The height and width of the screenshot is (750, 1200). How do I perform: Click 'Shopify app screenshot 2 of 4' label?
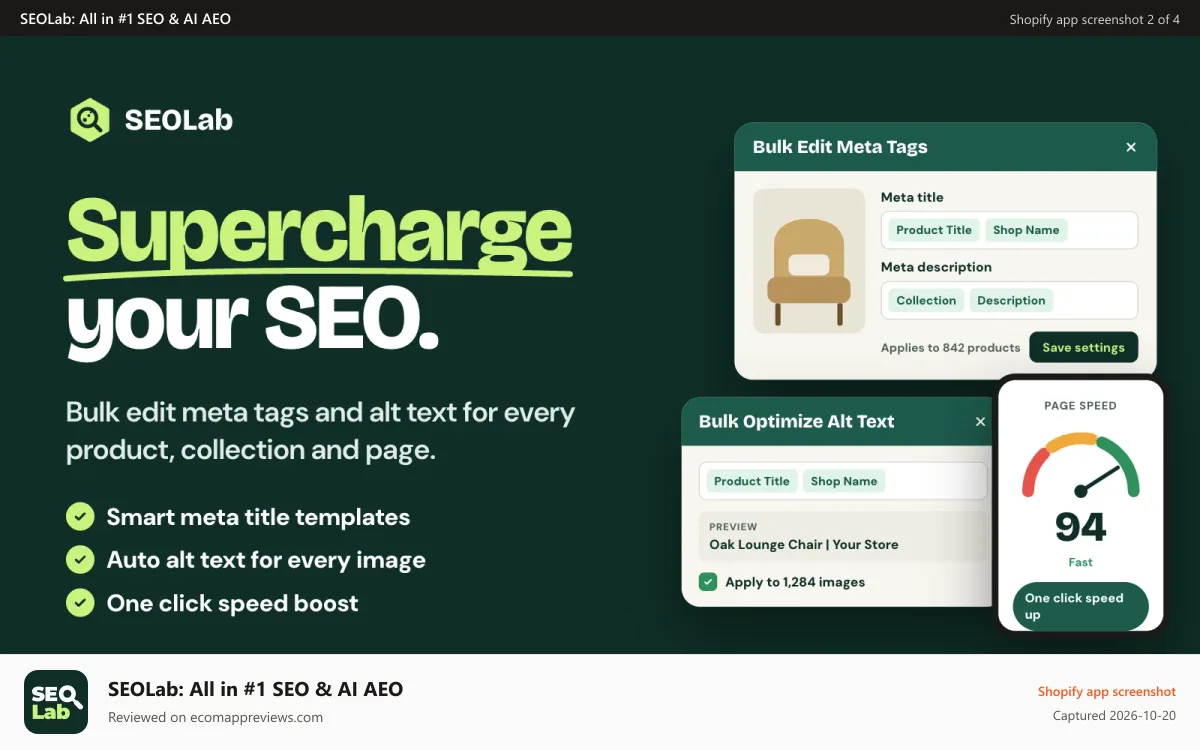point(1094,19)
